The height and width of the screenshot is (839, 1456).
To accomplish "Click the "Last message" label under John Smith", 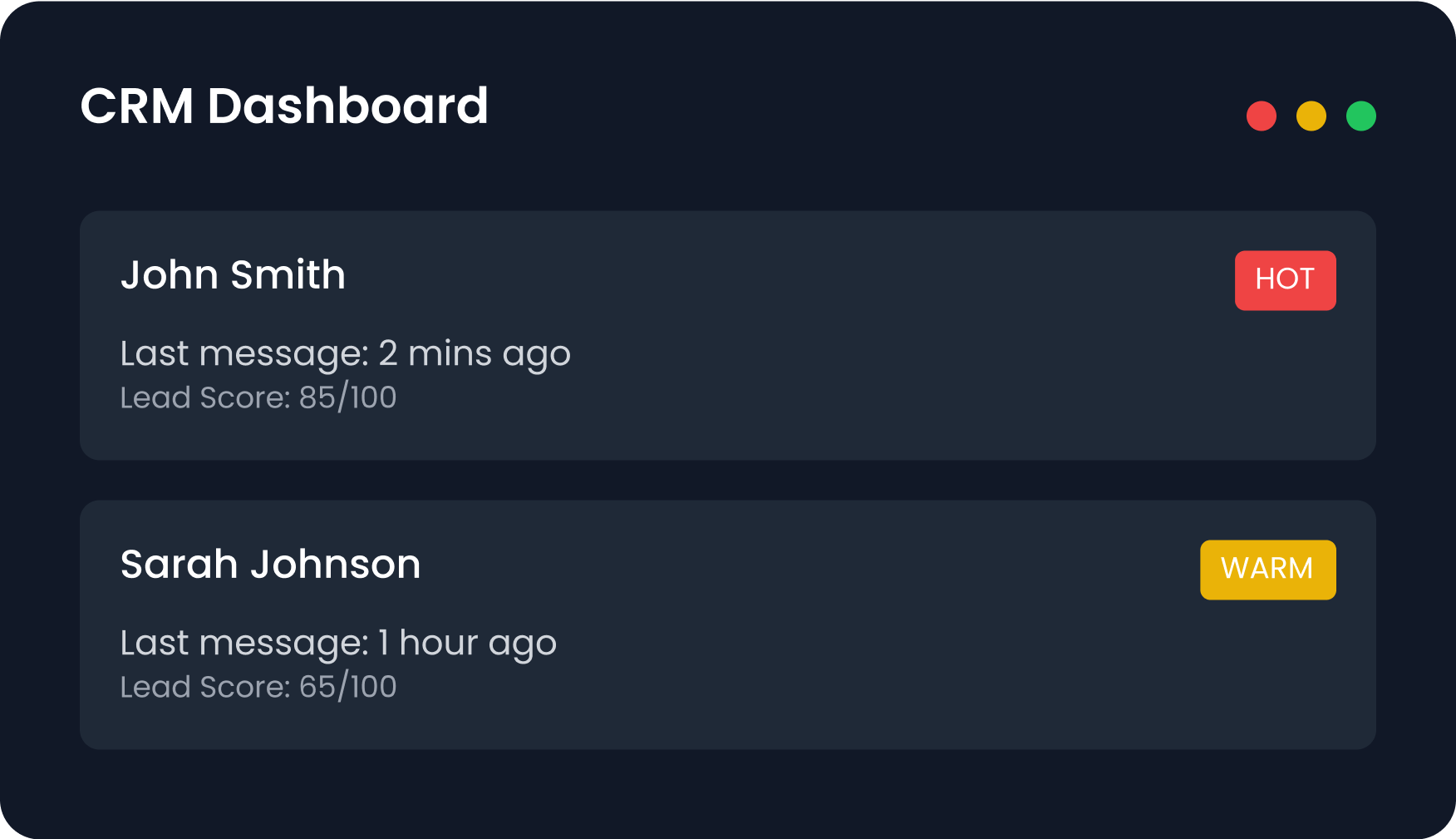I will (243, 353).
